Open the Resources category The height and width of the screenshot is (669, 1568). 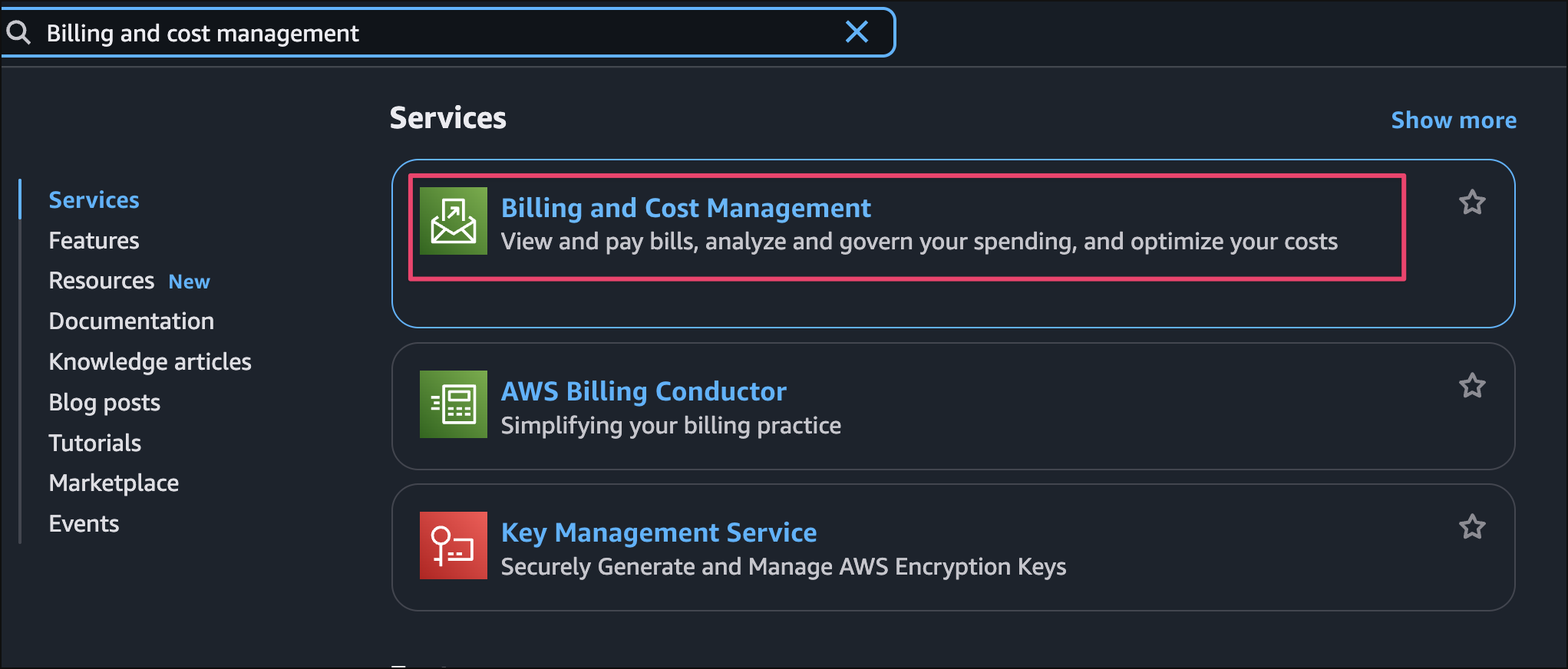(101, 281)
